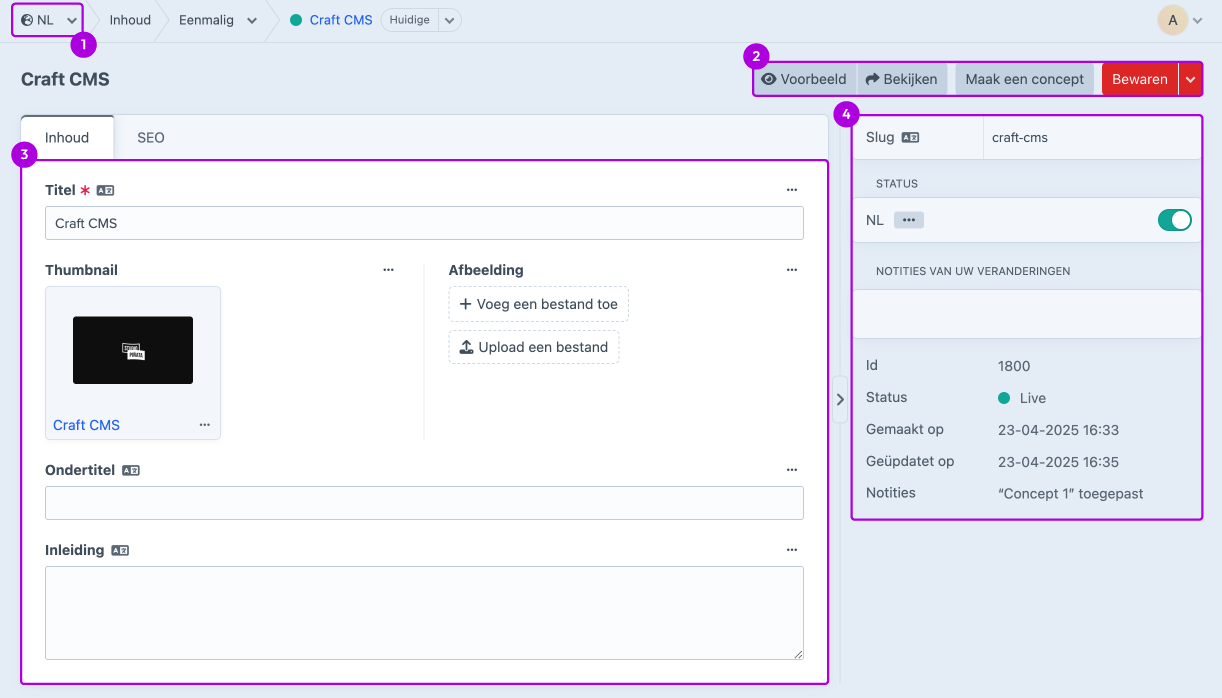Open the Thumbnail field ellipsis menu
Image resolution: width=1222 pixels, height=698 pixels.
389,270
